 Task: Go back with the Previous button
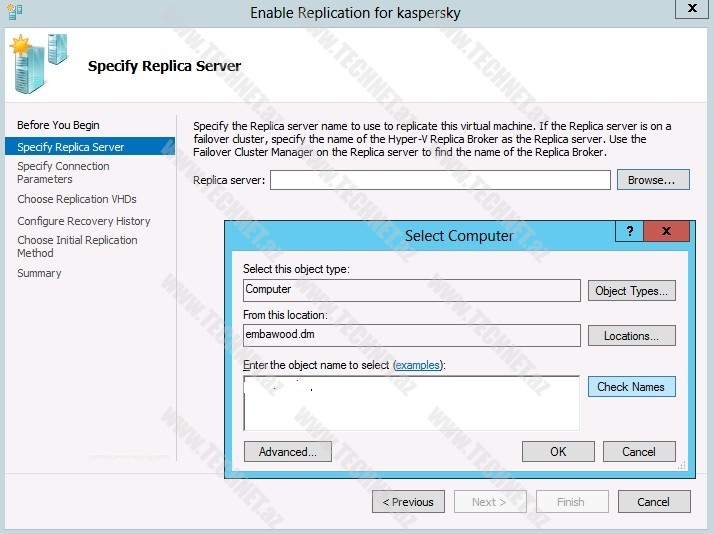point(409,502)
